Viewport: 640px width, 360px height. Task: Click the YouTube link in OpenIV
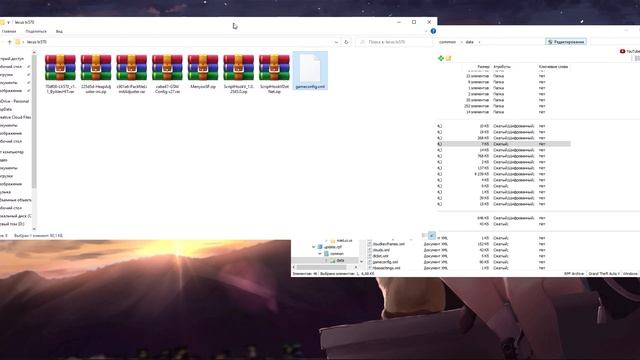pyautogui.click(x=630, y=51)
